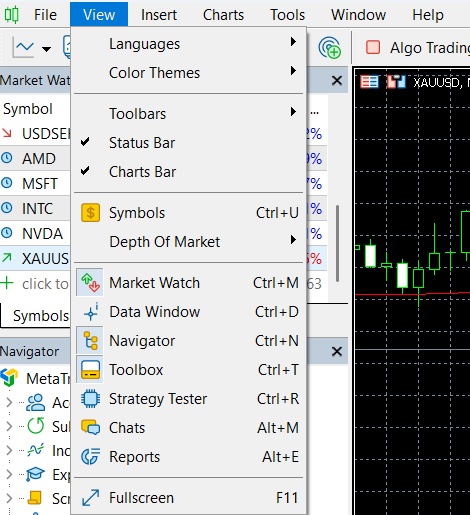Expand Languages submenu
470x515 pixels.
pyautogui.click(x=188, y=44)
